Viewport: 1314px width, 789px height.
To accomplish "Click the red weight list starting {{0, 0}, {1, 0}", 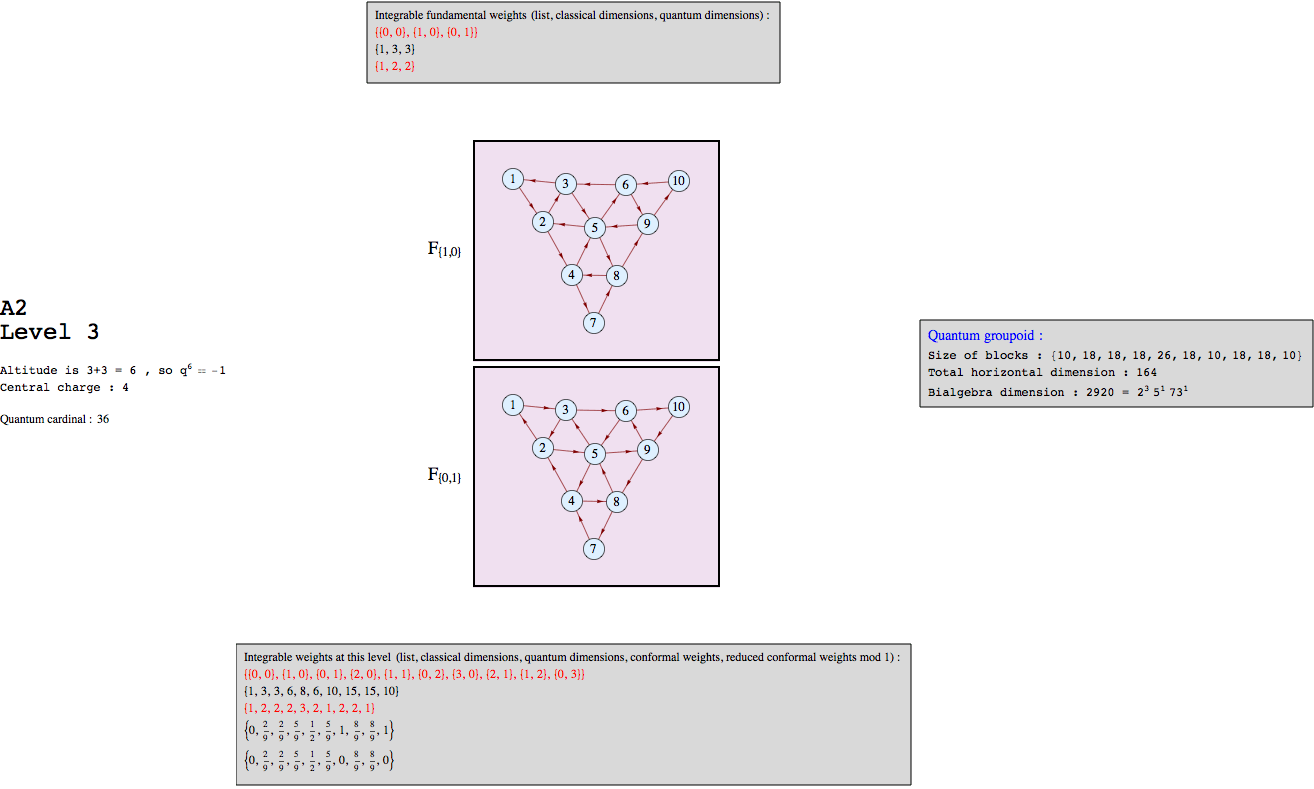I will (414, 674).
